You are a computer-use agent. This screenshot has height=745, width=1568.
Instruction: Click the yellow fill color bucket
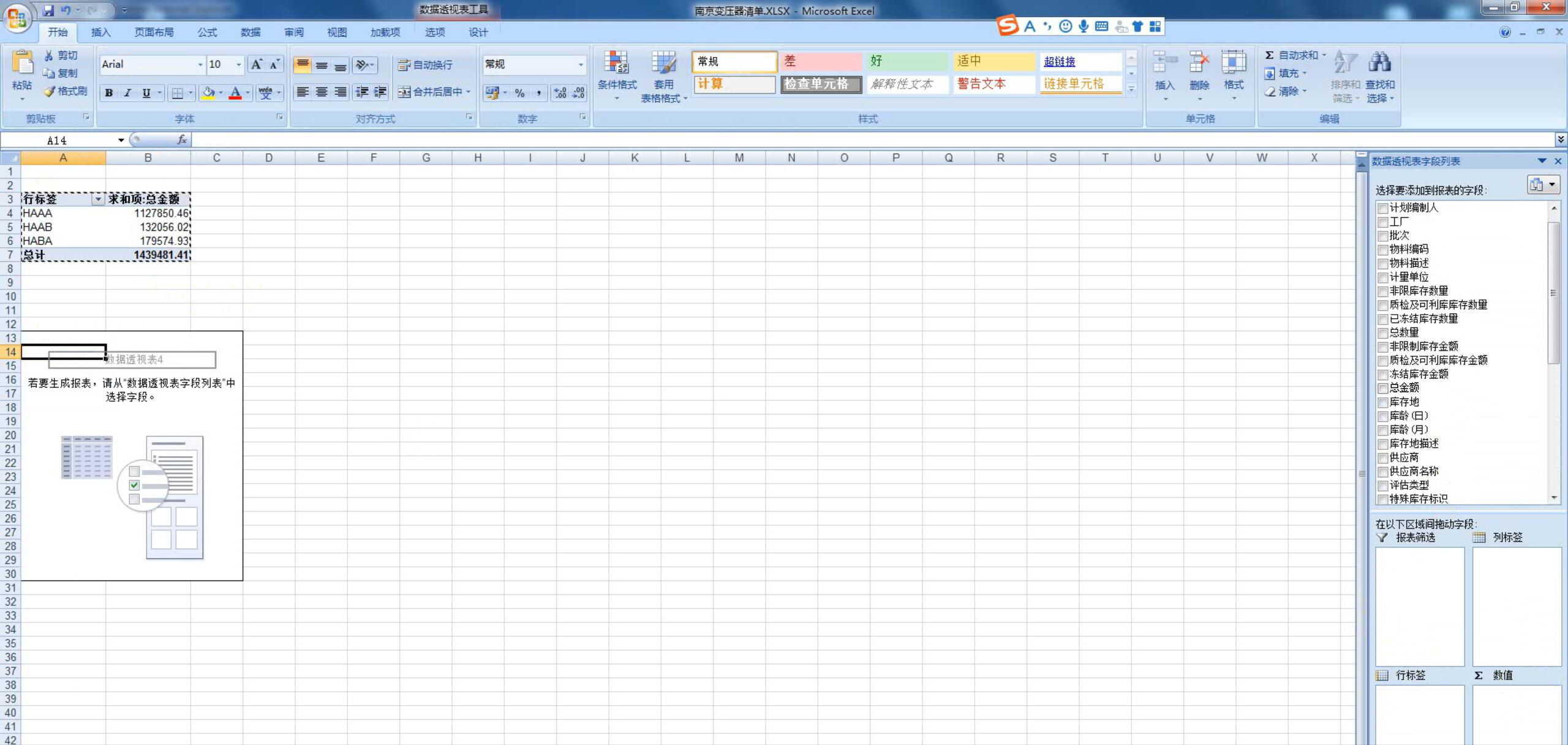(208, 92)
